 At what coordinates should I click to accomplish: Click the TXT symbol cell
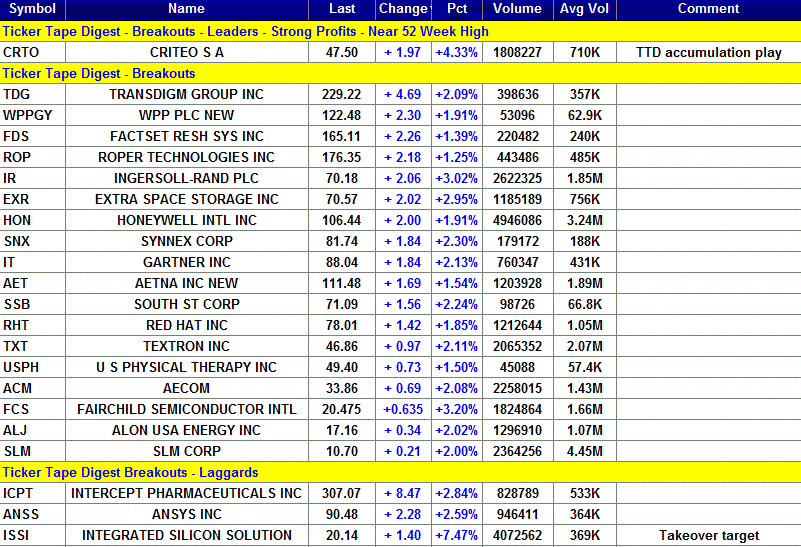tap(32, 346)
